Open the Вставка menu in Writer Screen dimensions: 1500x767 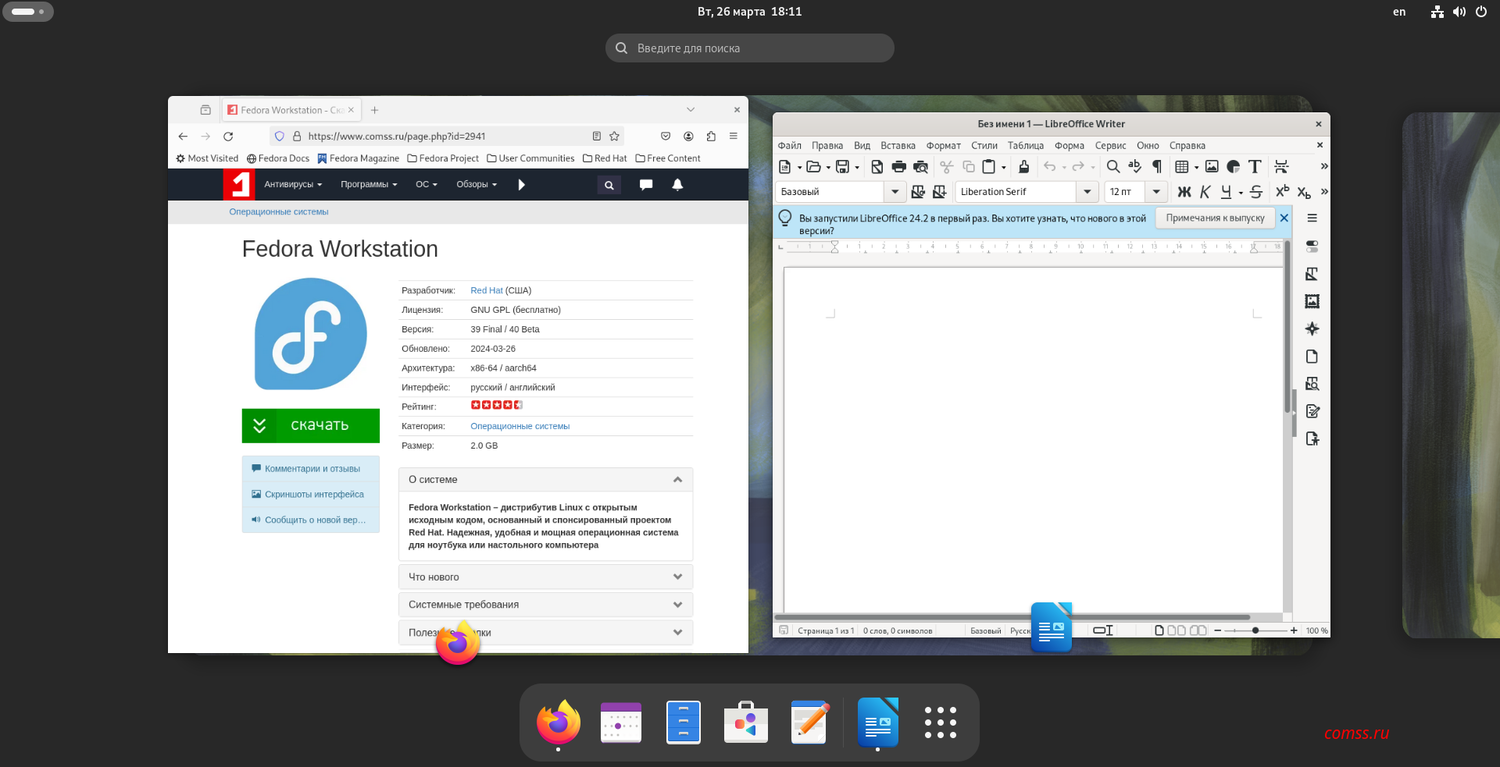point(898,145)
